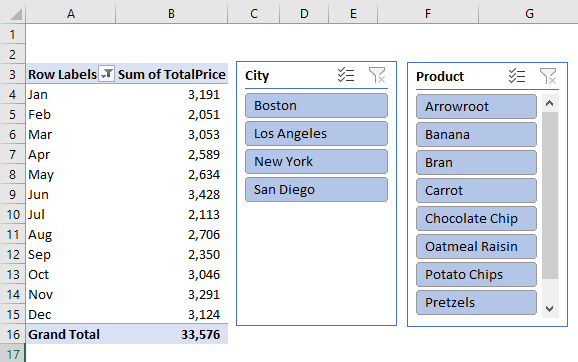Viewport: 578px width, 362px height.
Task: Select cell with value 2,350
Action: point(172,254)
